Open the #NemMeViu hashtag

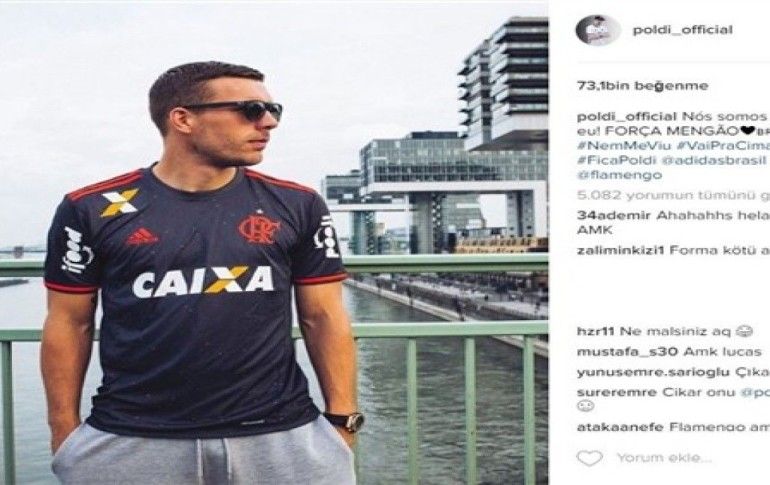(x=623, y=146)
